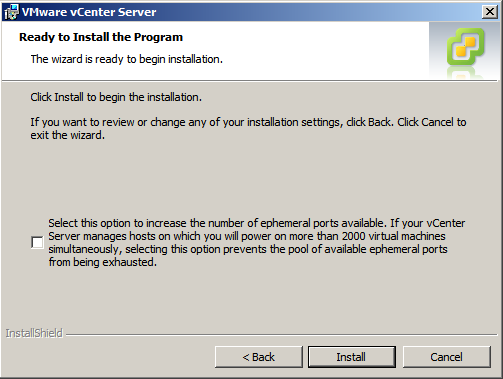Click the Ready to Install the Program heading
The image size is (503, 379).
click(x=101, y=37)
